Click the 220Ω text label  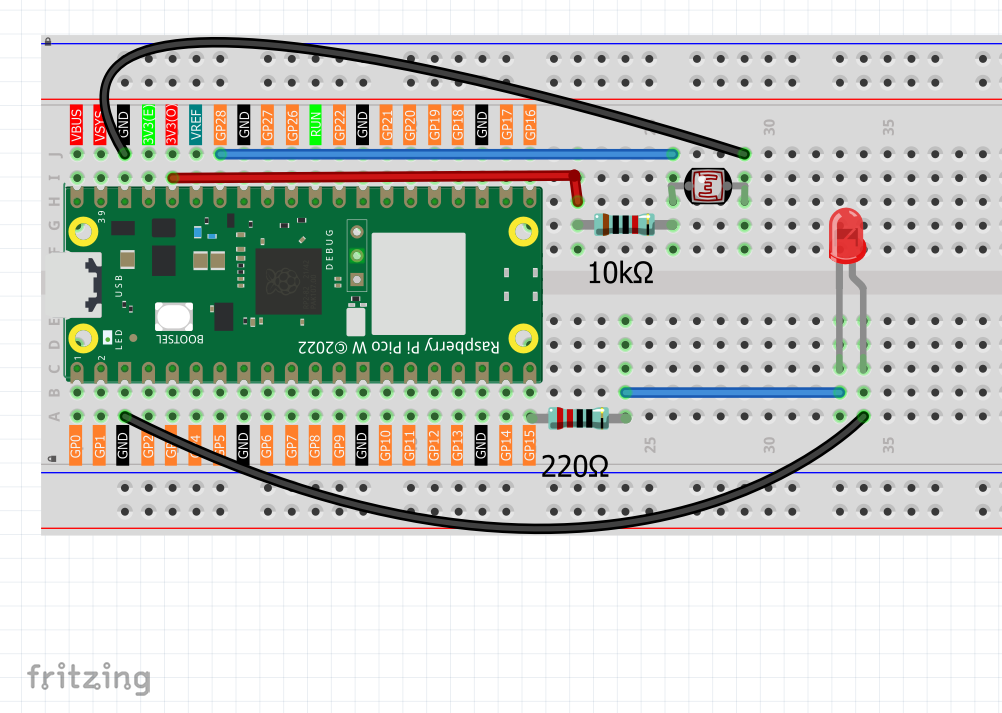pos(574,466)
